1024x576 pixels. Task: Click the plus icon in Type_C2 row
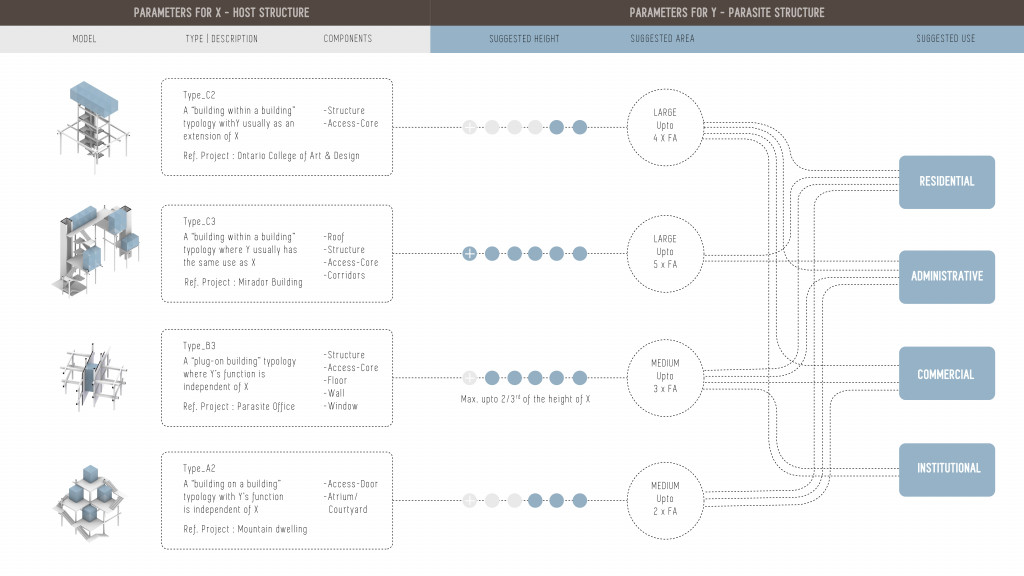(469, 127)
